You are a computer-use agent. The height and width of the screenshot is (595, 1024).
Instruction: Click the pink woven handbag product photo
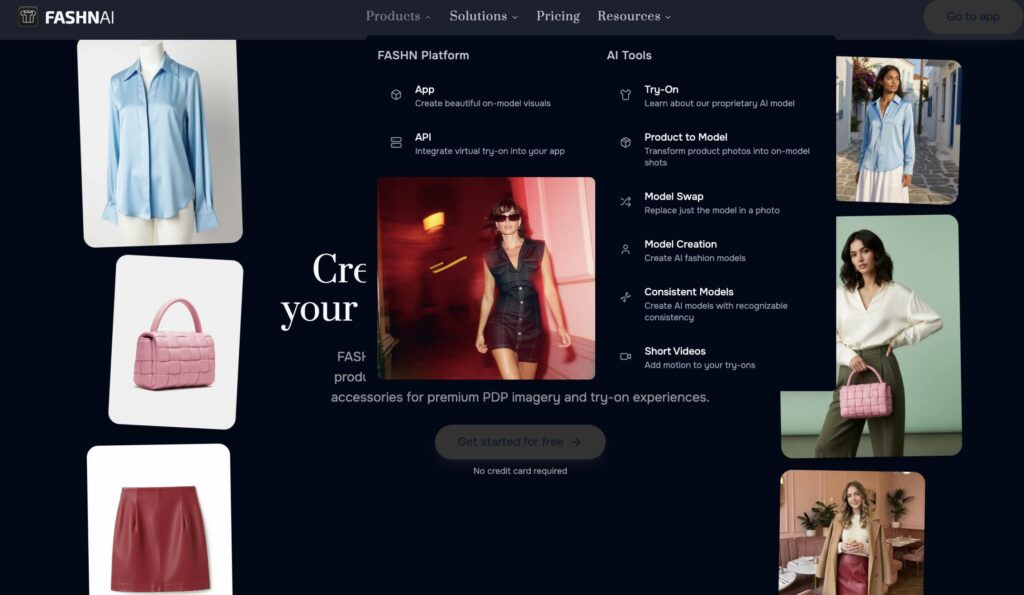coord(176,342)
